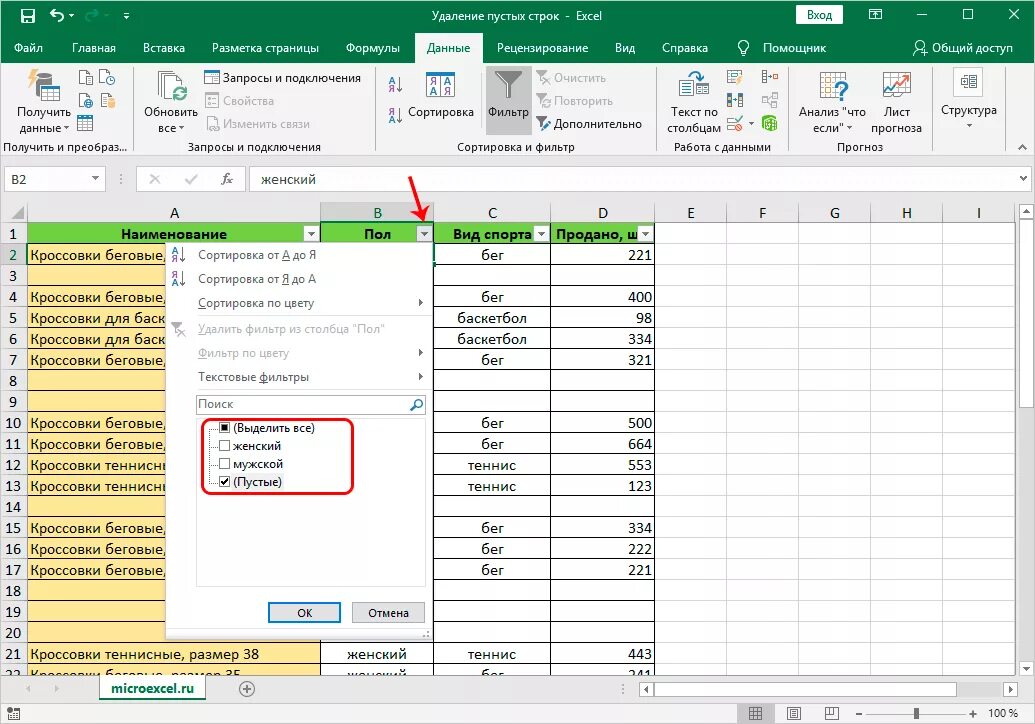
Task: Click zoom out minus icon
Action: pos(859,713)
